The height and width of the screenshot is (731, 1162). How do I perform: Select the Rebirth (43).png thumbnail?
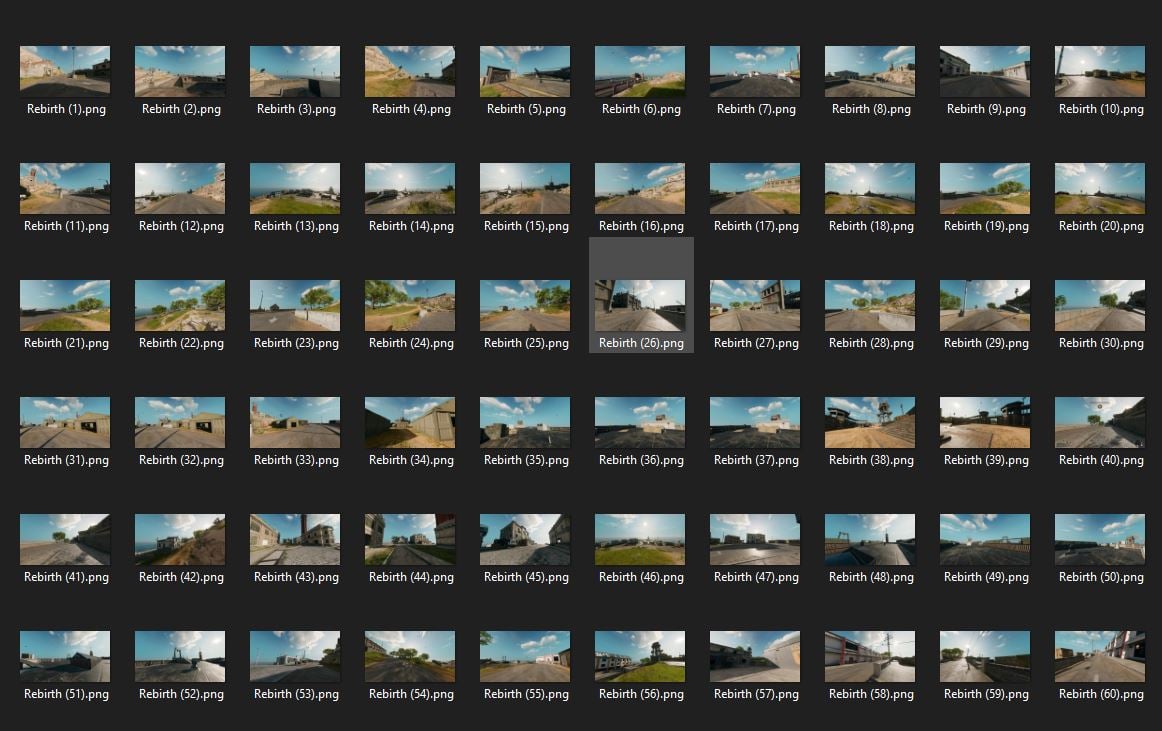tap(295, 540)
